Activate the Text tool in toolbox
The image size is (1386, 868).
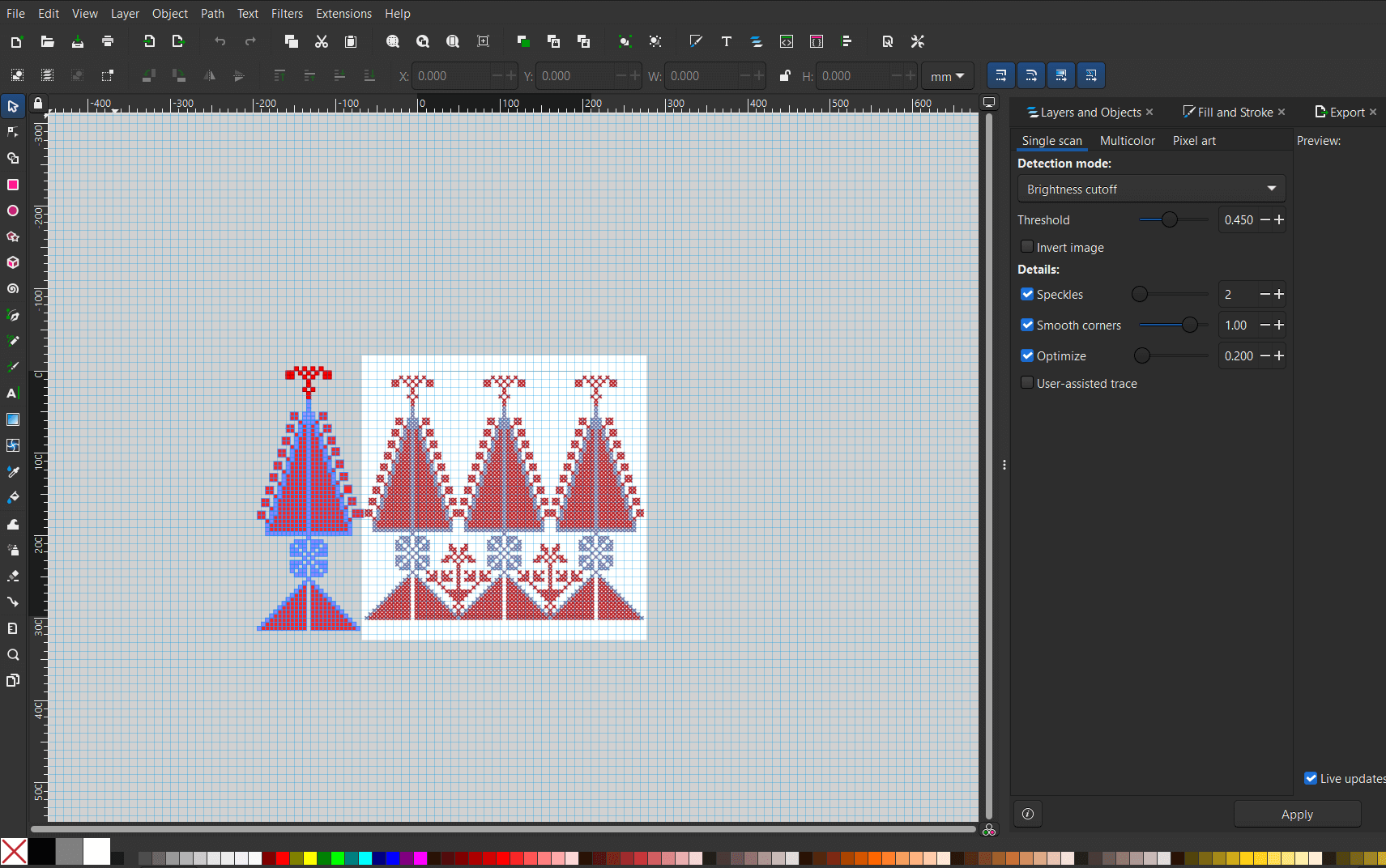pos(13,394)
